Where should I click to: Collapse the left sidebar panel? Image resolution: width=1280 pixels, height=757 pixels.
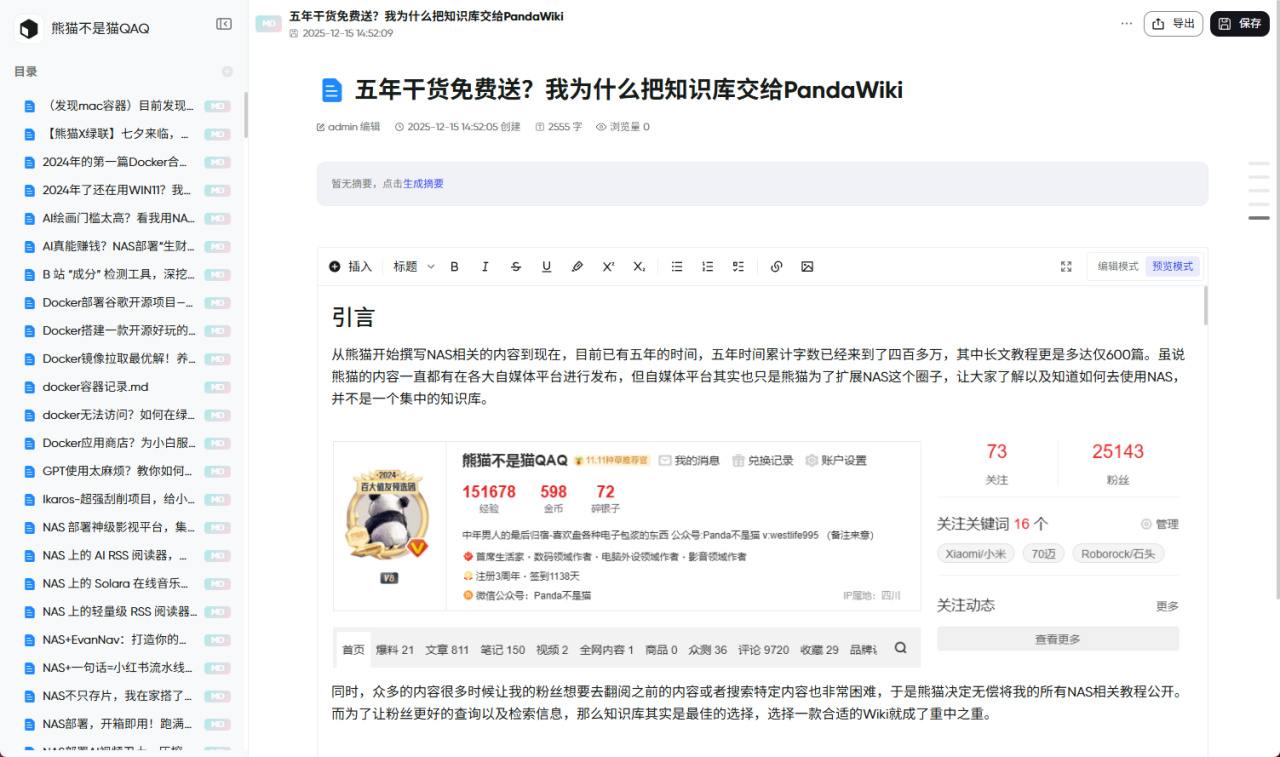coord(224,24)
